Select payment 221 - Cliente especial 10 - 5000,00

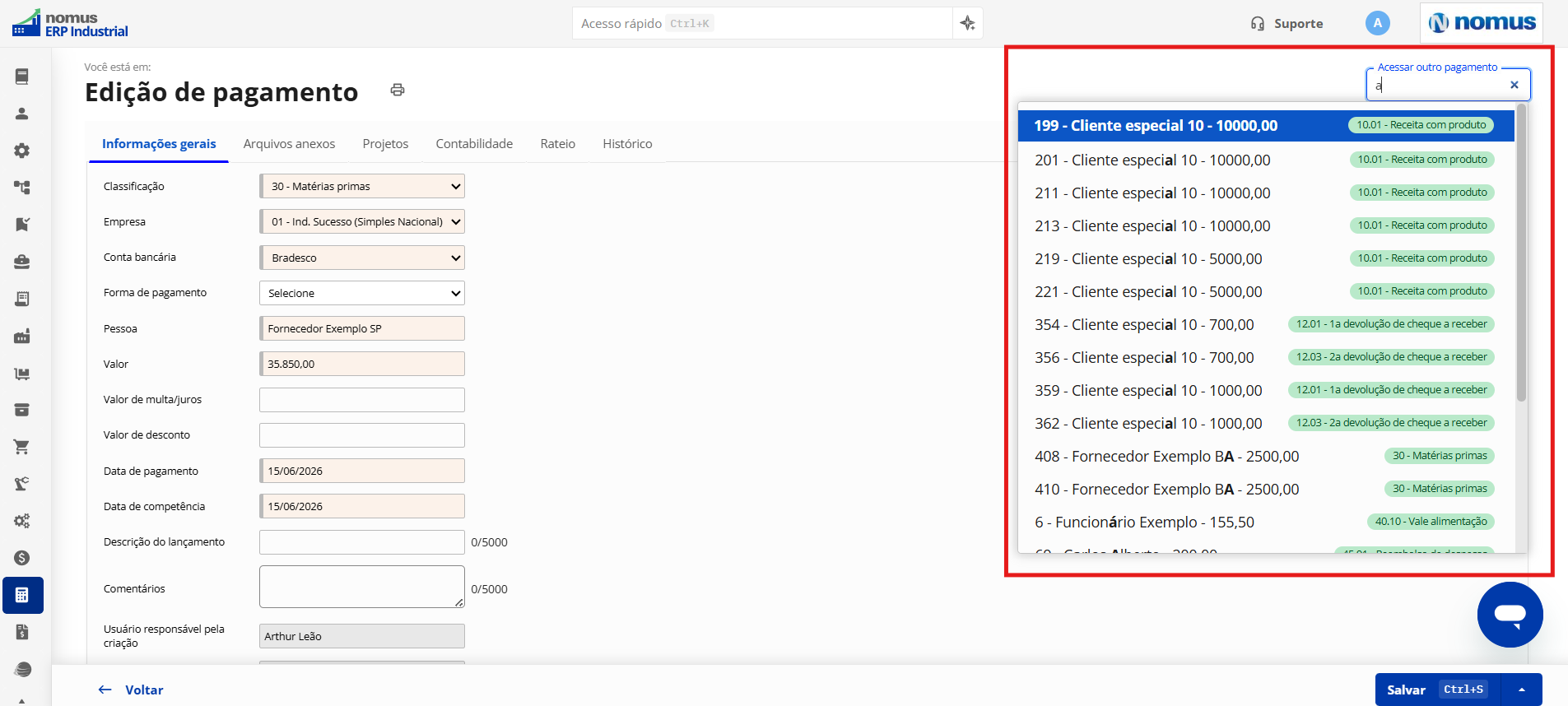point(1266,291)
